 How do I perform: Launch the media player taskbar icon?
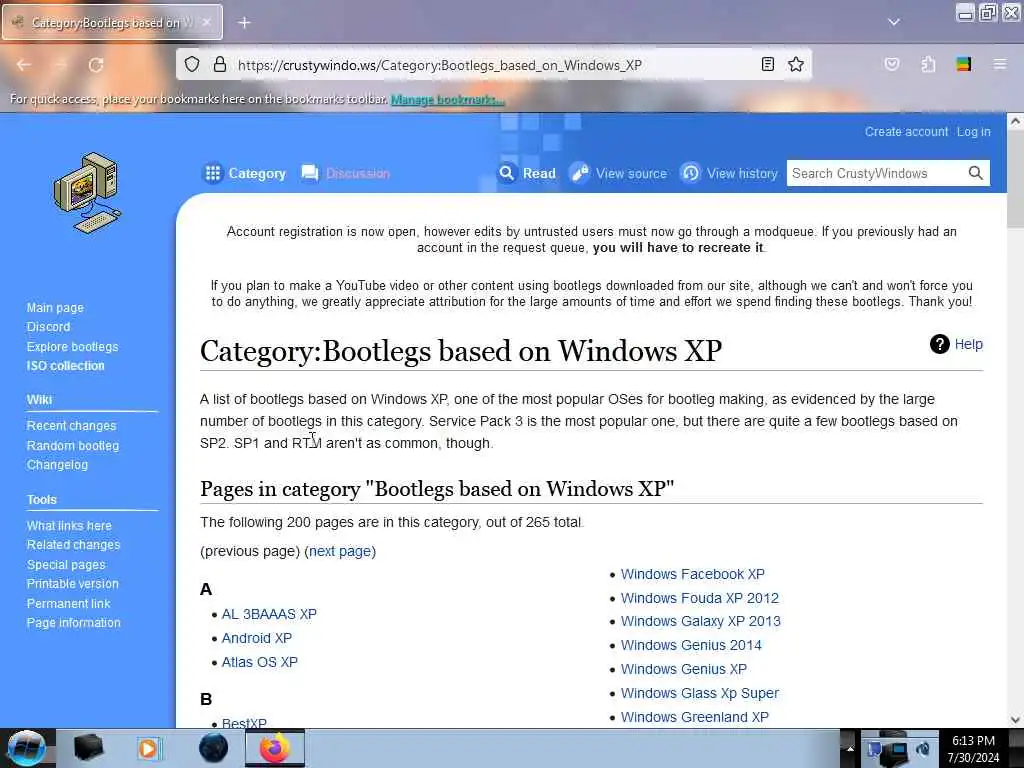click(x=149, y=748)
